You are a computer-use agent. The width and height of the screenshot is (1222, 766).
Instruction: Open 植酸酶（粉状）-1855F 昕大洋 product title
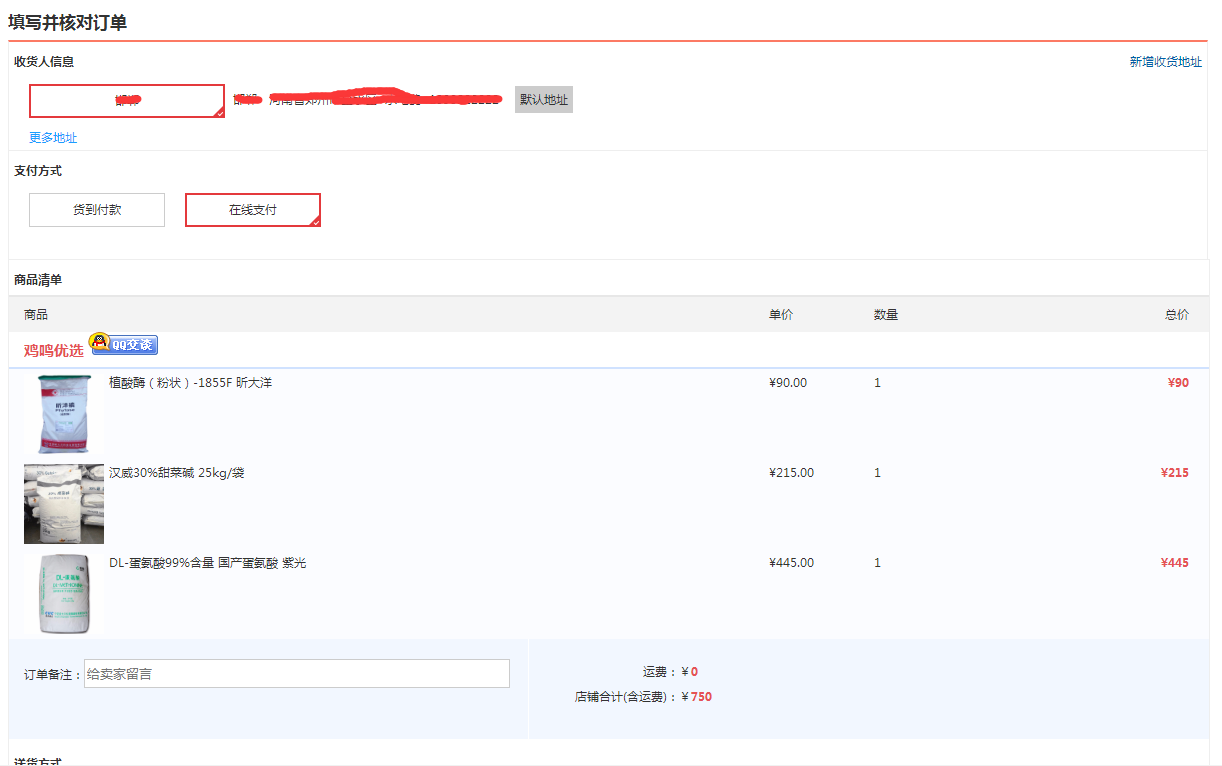[x=190, y=383]
